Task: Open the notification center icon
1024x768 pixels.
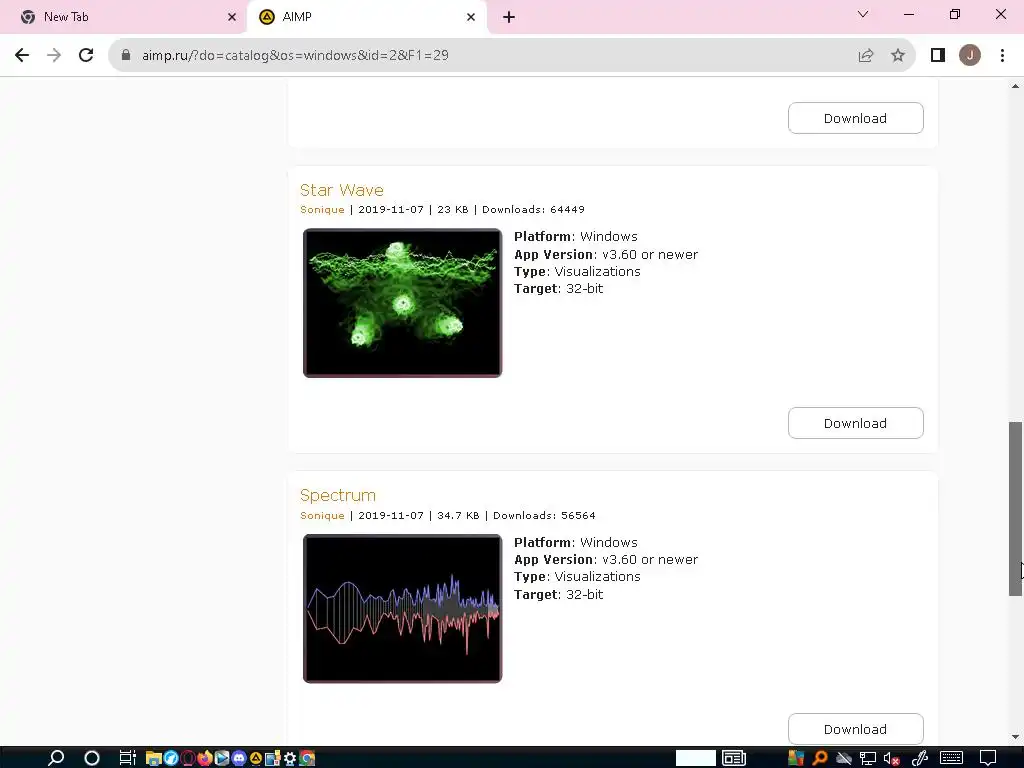Action: [988, 758]
